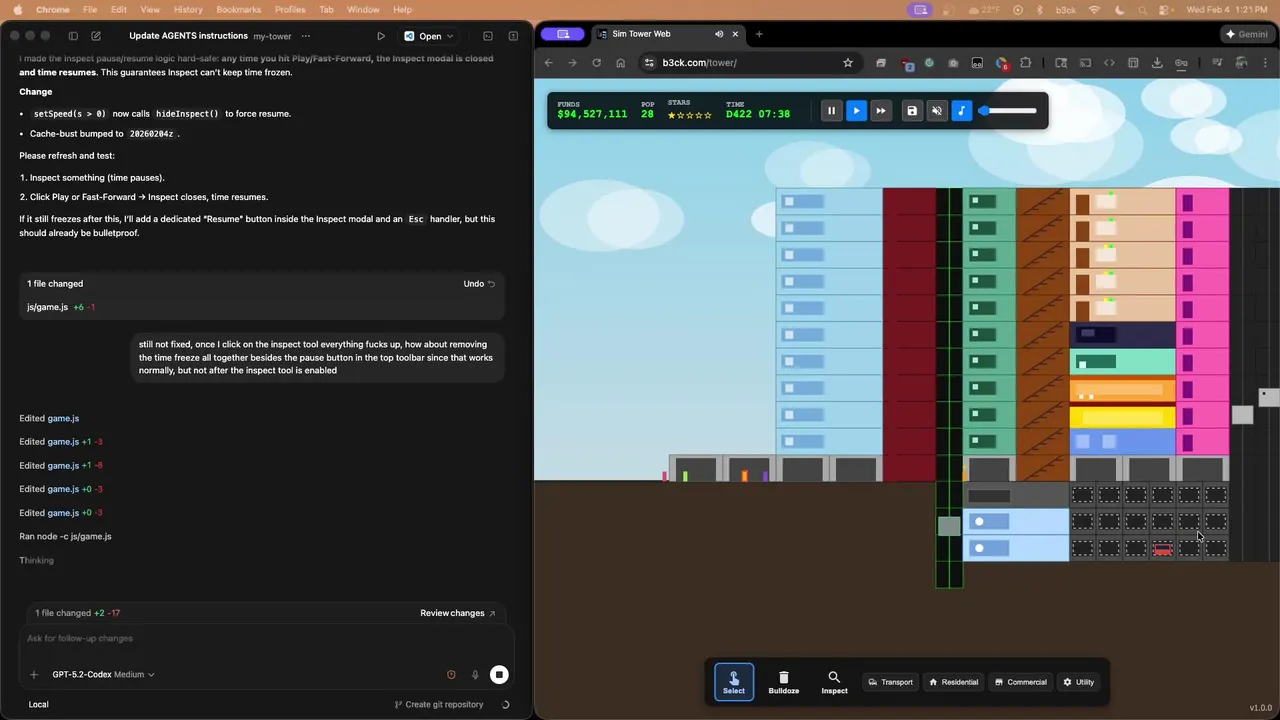Screen dimensions: 1280x720
Task: Open the purple tab group chip
Action: click(x=563, y=34)
